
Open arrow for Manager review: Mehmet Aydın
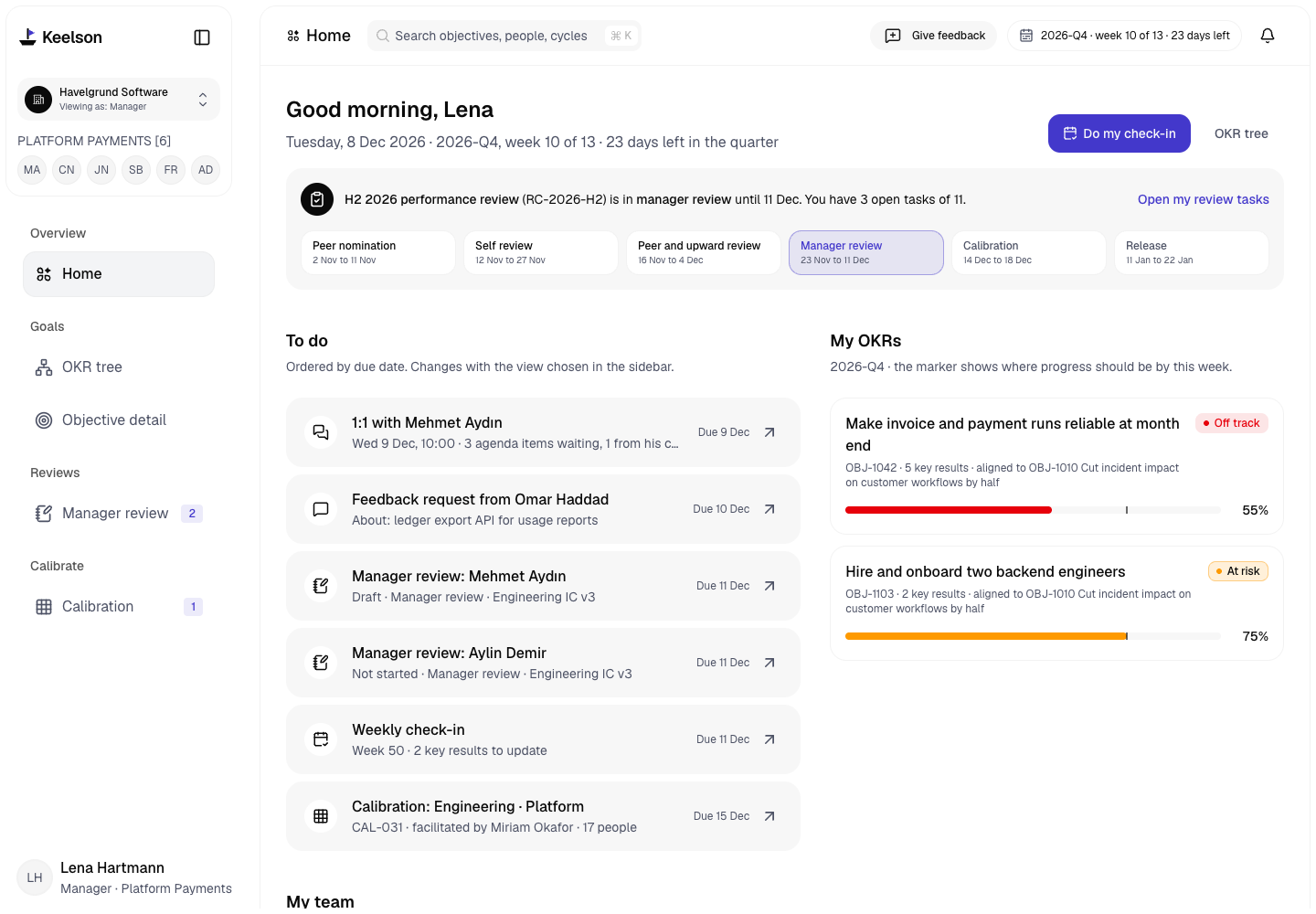pyautogui.click(x=769, y=586)
